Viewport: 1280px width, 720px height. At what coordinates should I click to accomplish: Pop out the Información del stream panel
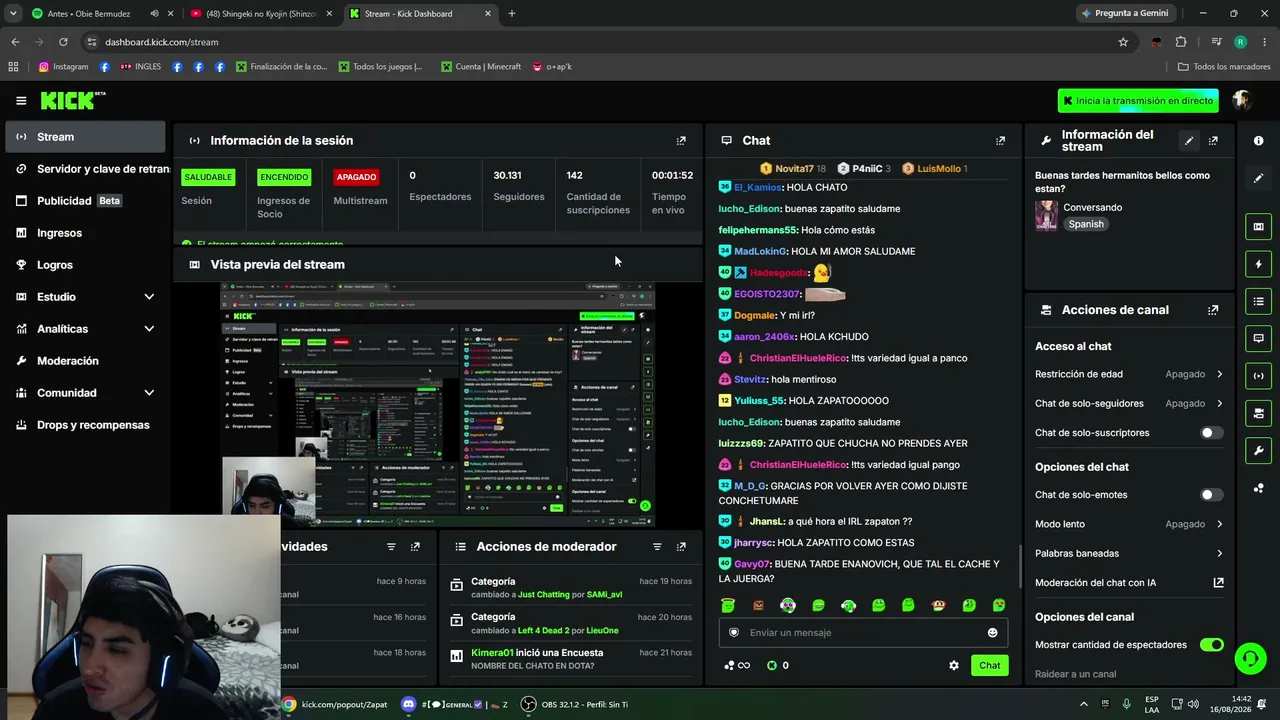coord(1213,141)
